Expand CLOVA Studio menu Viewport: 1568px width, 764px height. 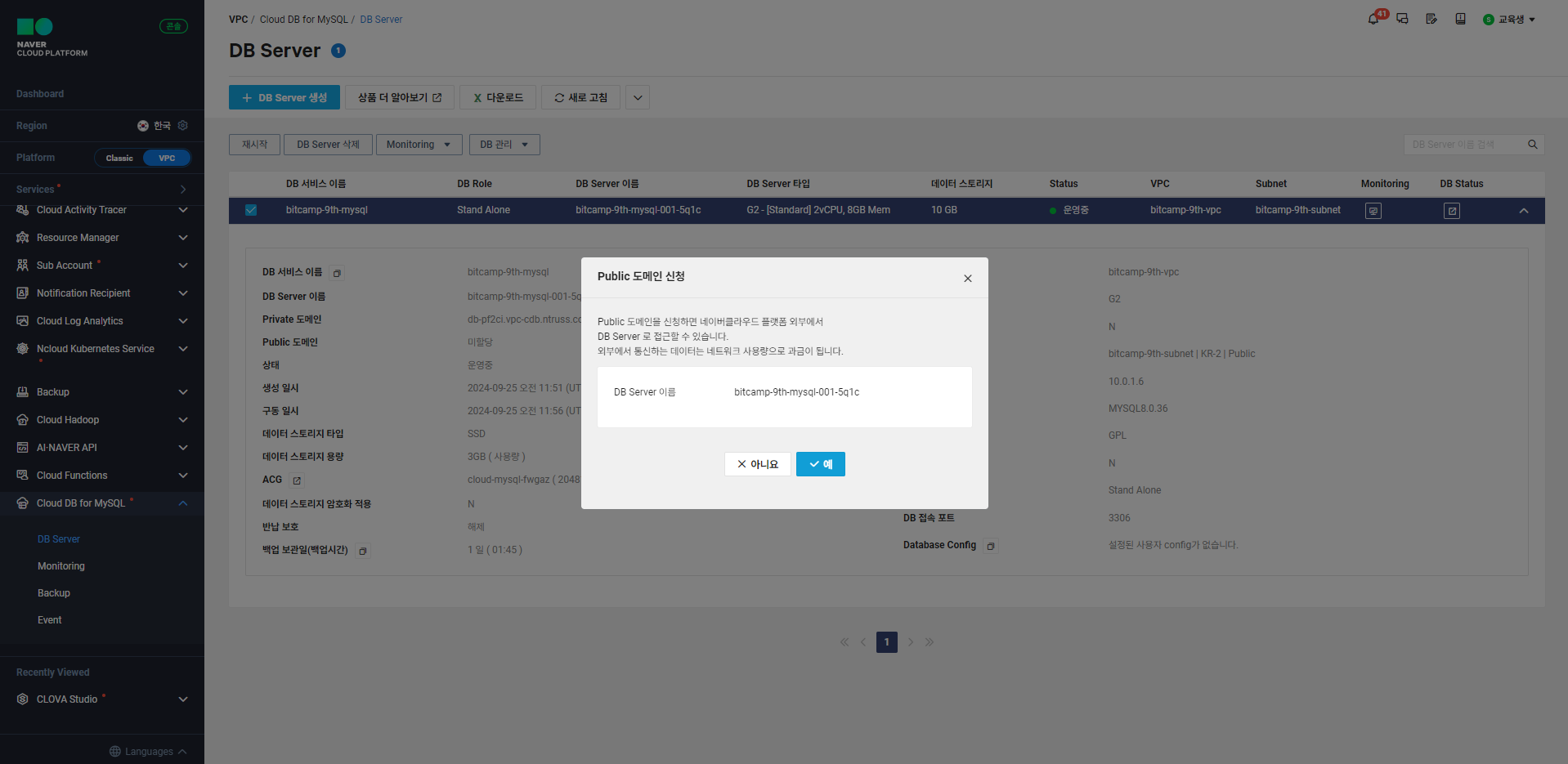click(x=183, y=699)
